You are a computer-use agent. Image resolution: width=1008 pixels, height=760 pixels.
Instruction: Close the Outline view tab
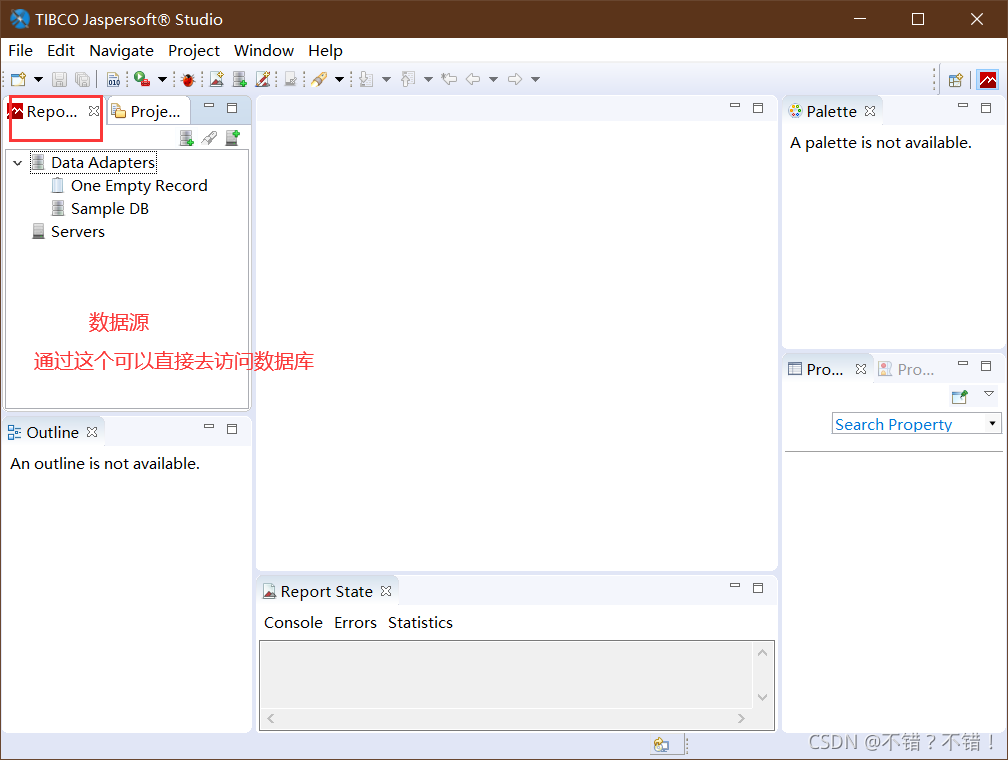pos(92,432)
